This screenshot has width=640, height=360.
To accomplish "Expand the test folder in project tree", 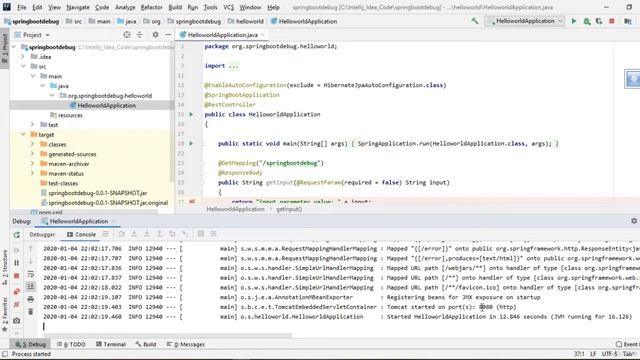I will pos(33,124).
